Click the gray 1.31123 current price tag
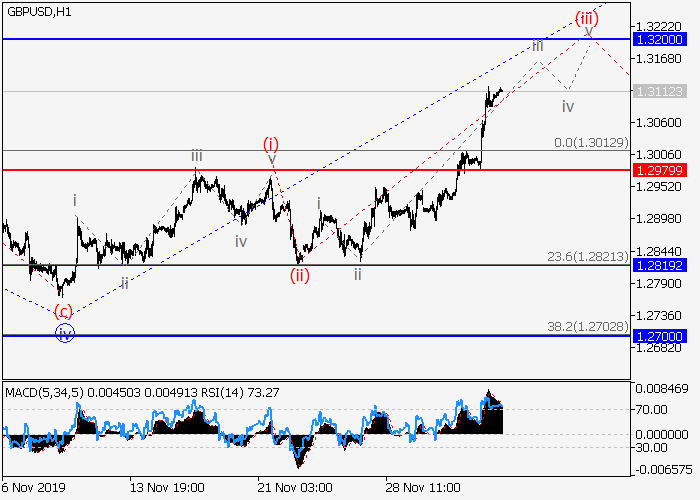The image size is (700, 500). coord(660,91)
